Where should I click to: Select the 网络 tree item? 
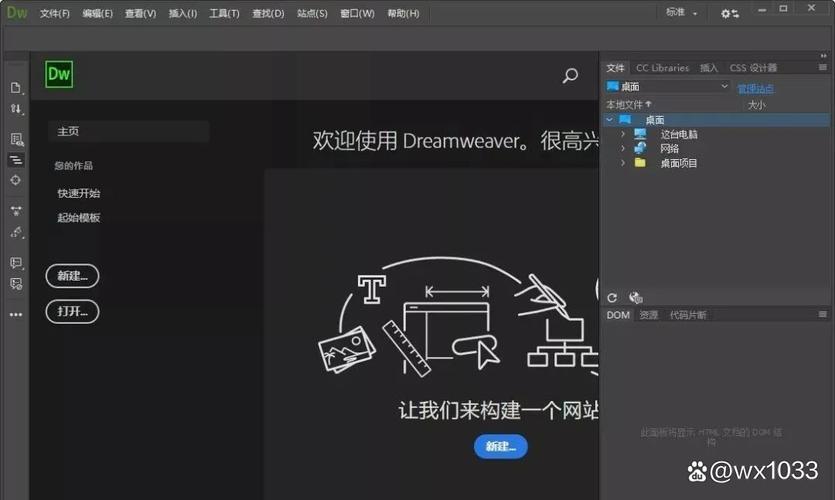pyautogui.click(x=669, y=149)
